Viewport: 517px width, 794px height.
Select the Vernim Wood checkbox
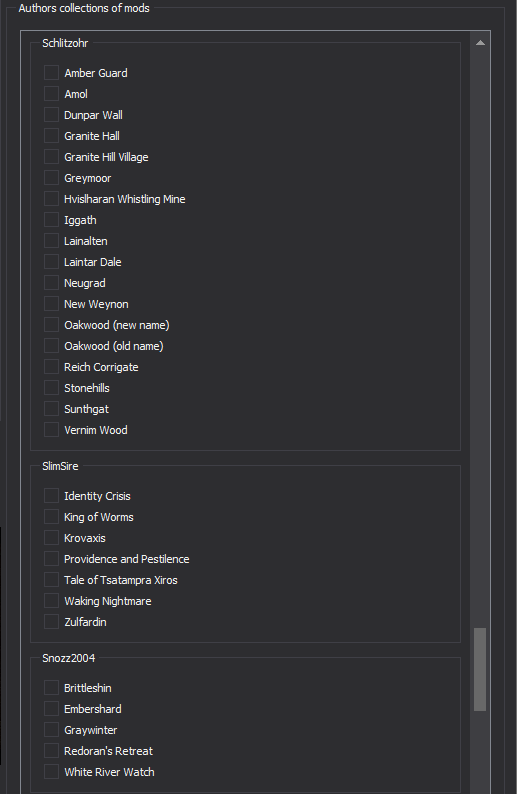click(51, 430)
